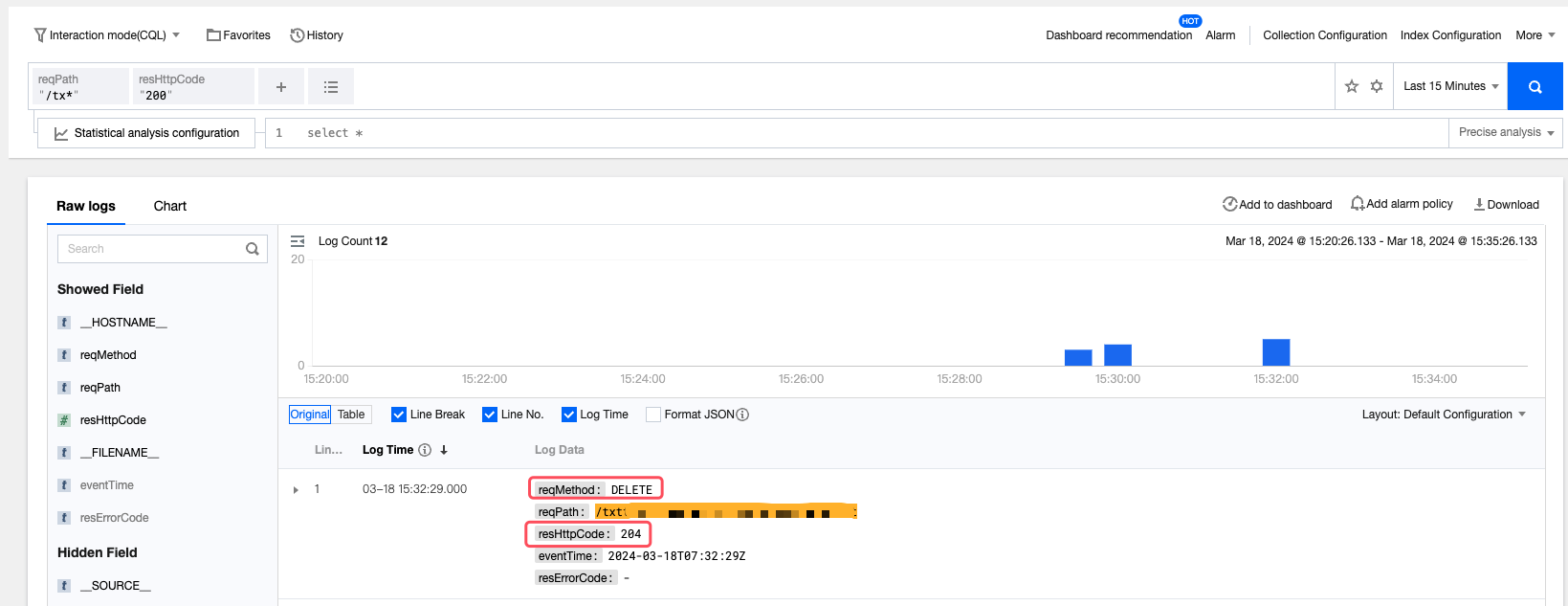1568x606 pixels.
Task: Click type icon of resErrorCode field
Action: (x=64, y=518)
